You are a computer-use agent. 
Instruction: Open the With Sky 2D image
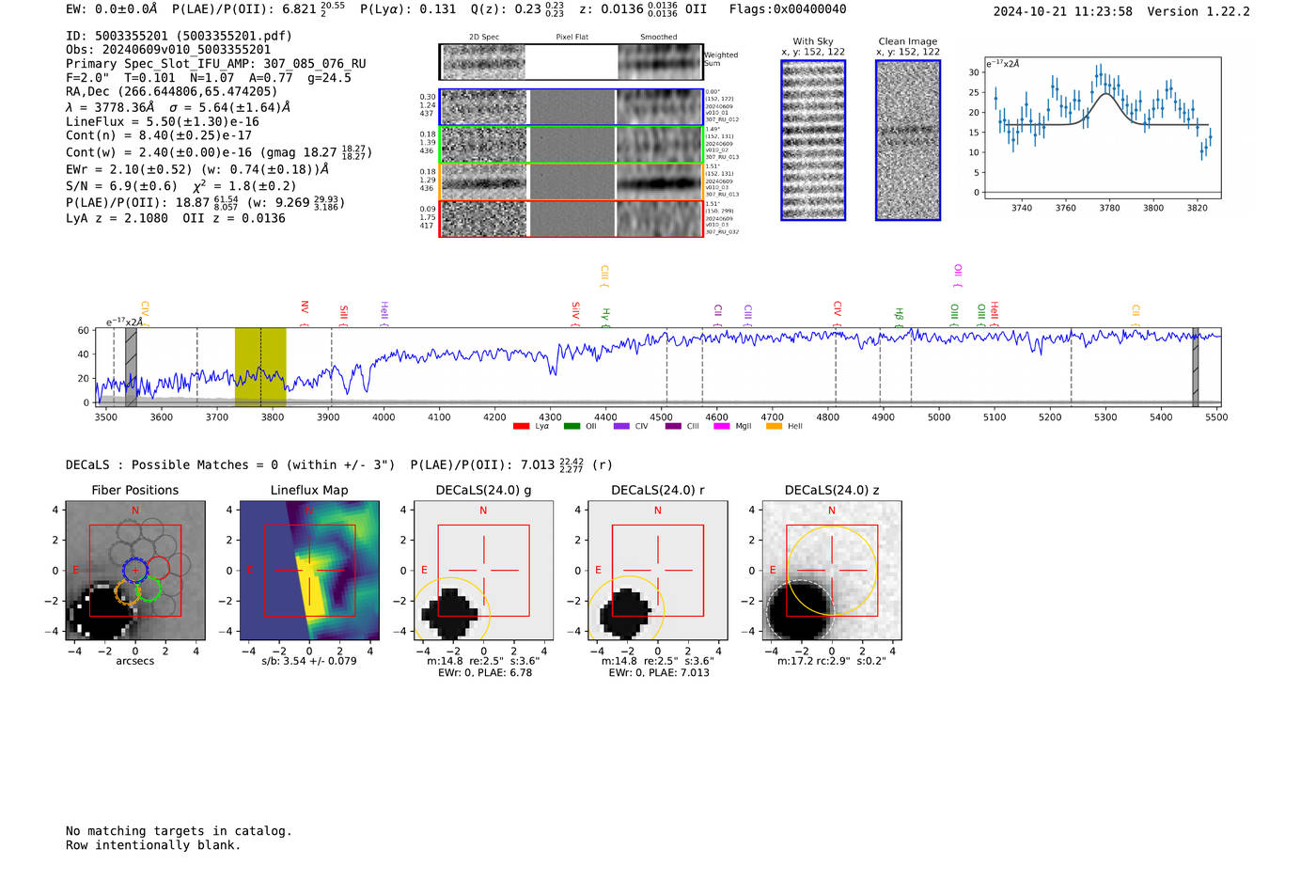[x=813, y=140]
